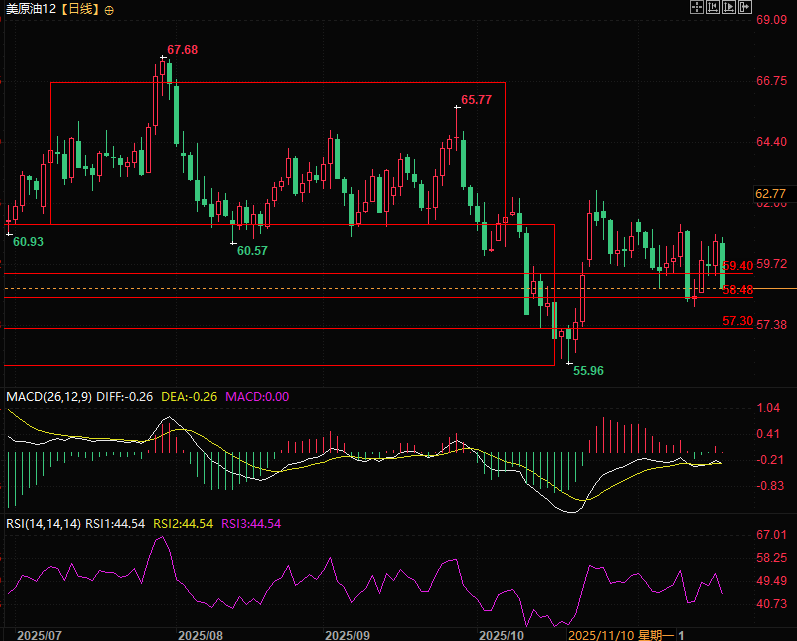Click the 美原油12 symbol title
797x641 pixels.
31,9
